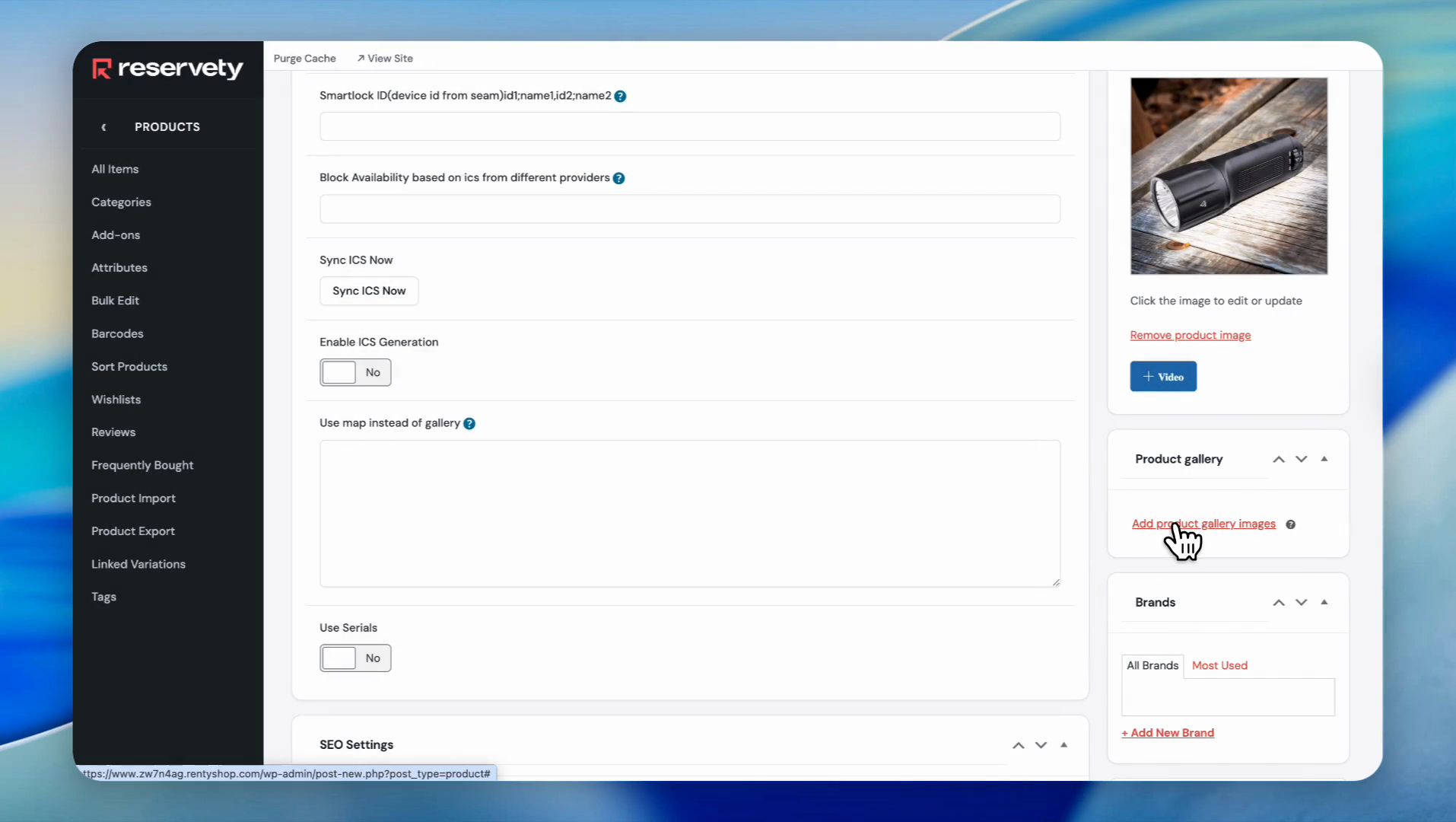The width and height of the screenshot is (1456, 822).
Task: Open Barcodes in sidebar
Action: [117, 333]
